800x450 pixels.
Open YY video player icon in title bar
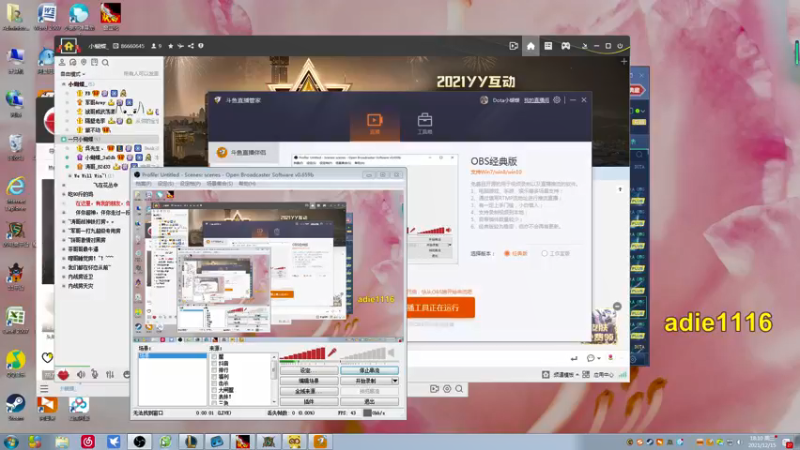[x=513, y=46]
